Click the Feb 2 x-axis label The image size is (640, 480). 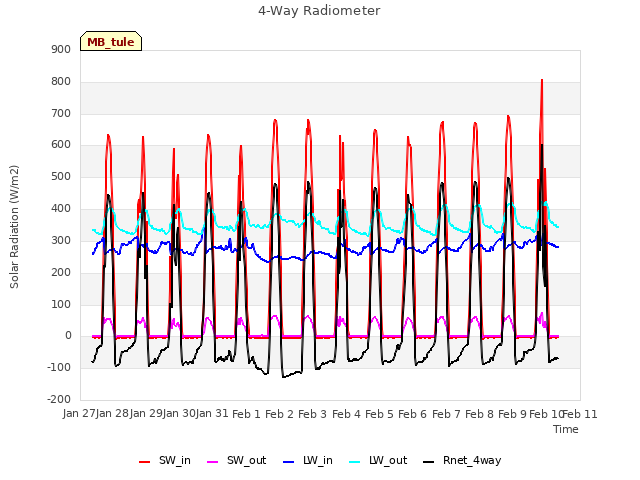[280, 414]
